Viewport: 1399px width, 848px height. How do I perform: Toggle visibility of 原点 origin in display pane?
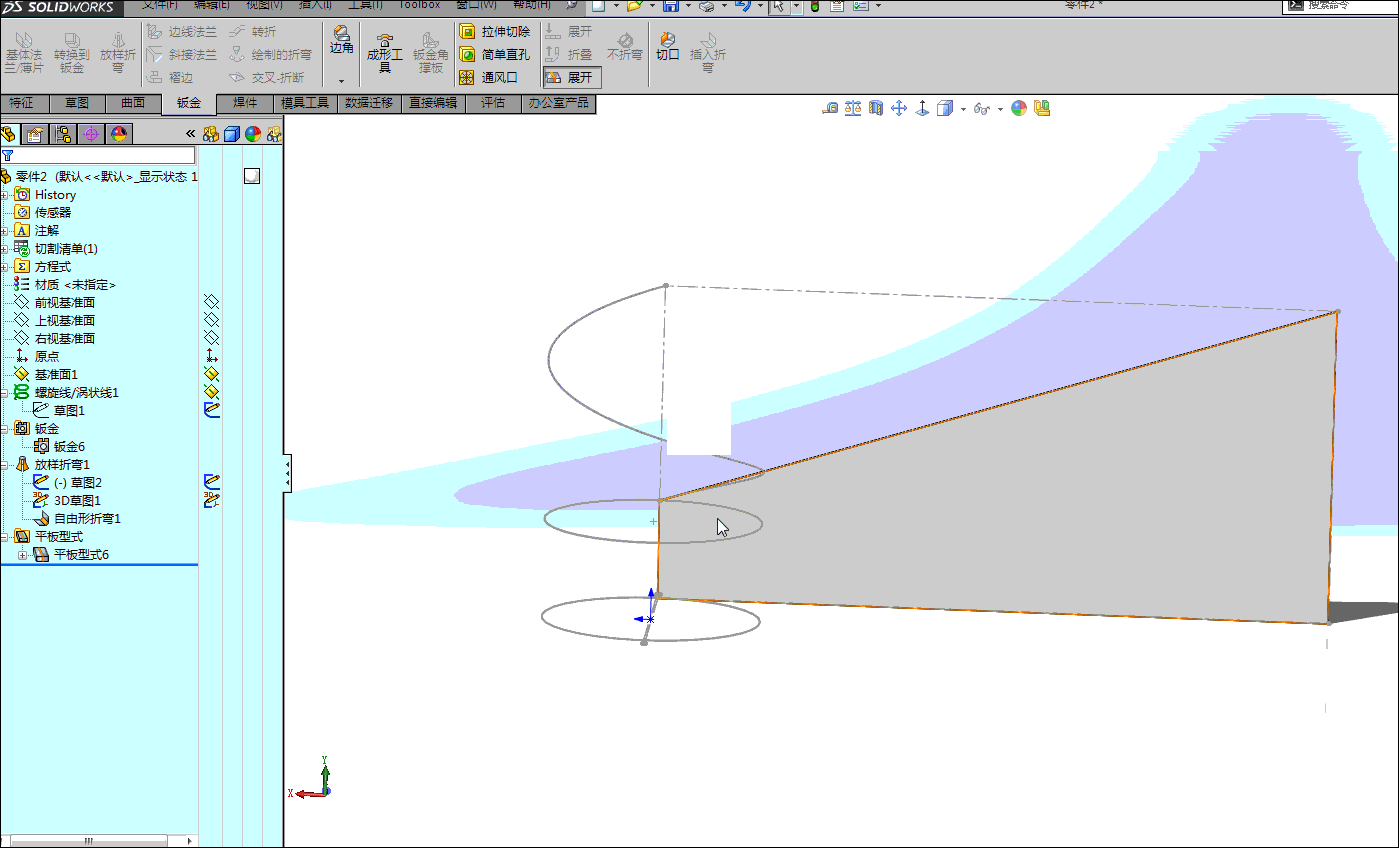[211, 356]
